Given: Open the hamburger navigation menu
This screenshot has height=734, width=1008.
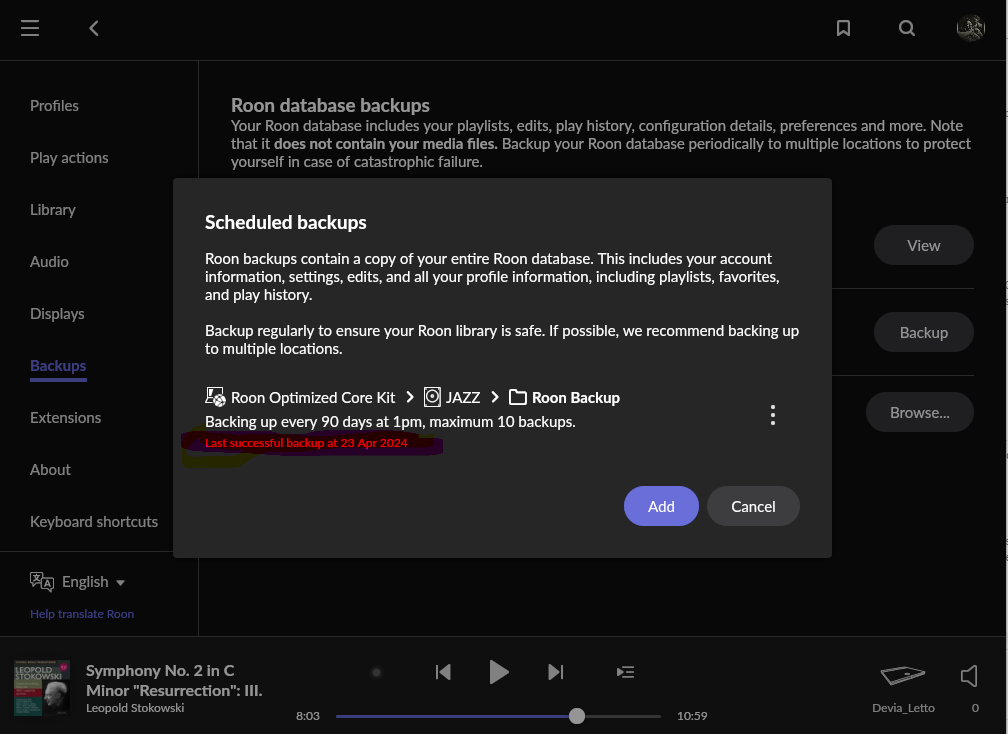Looking at the screenshot, I should click(x=30, y=28).
